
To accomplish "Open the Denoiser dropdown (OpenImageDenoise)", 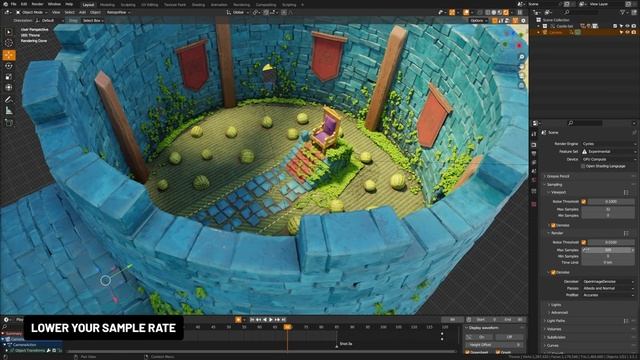I will [608, 282].
